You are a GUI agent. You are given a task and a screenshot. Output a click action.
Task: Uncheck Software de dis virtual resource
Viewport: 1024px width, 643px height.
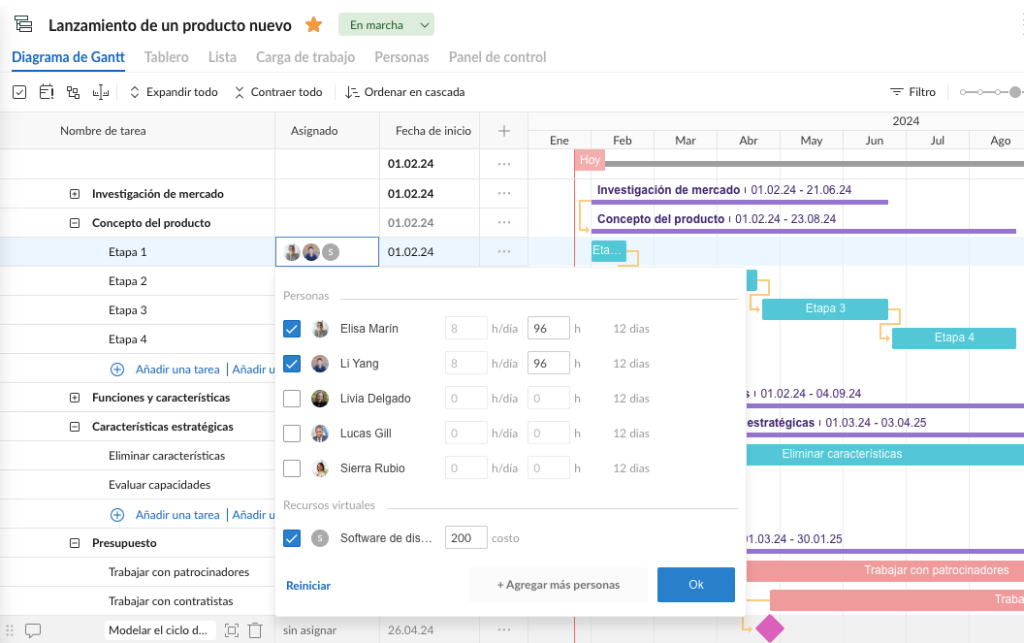293,537
